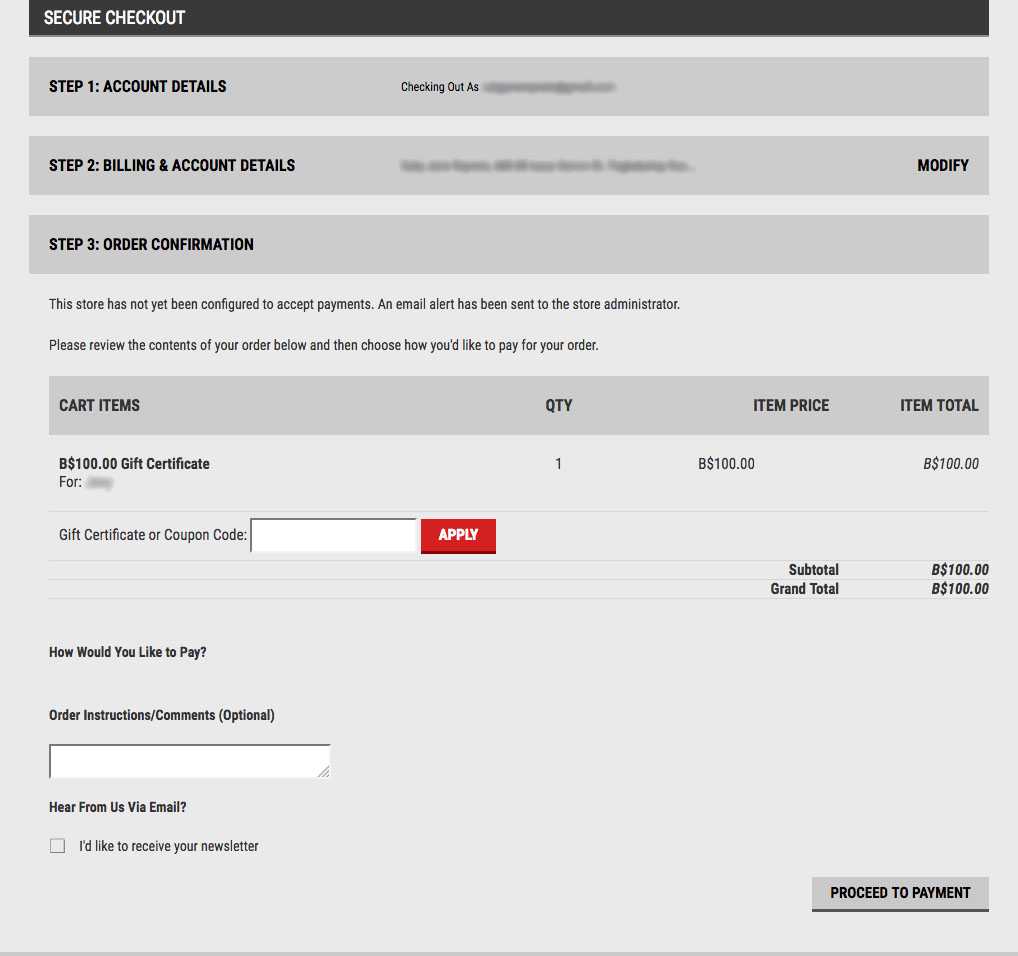This screenshot has width=1018, height=956.
Task: Expand the STEP 2: BILLING & ACCOUNT DETAILS section
Action: coord(171,165)
